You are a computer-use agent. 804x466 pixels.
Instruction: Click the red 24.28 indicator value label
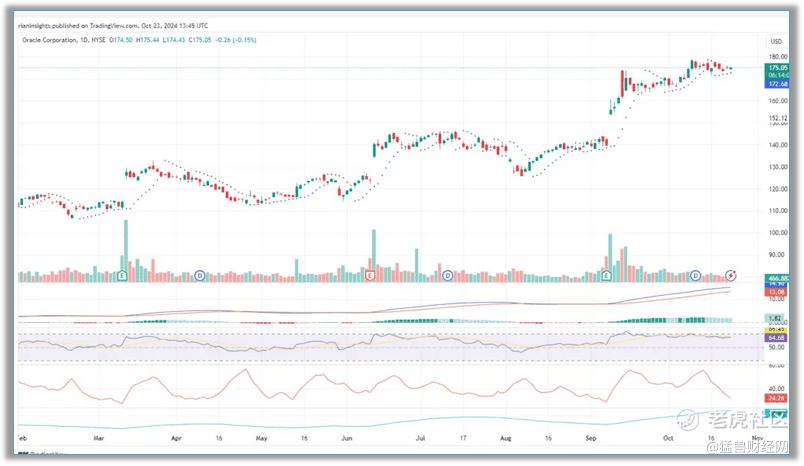tap(776, 398)
